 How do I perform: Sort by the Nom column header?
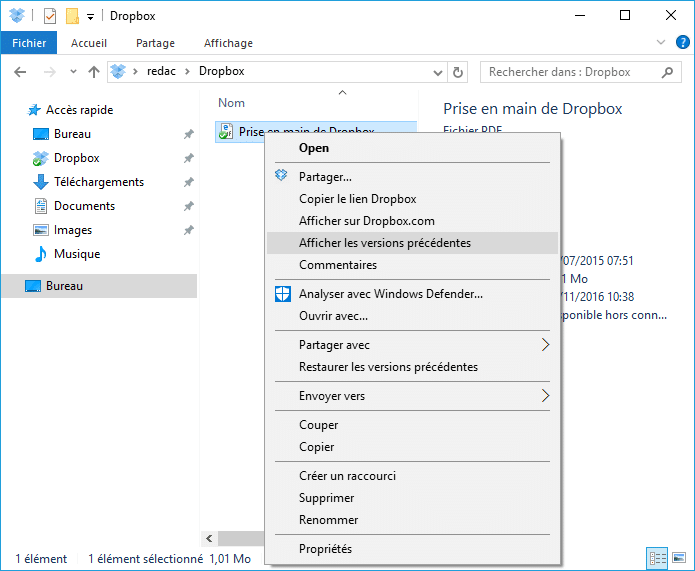click(231, 103)
